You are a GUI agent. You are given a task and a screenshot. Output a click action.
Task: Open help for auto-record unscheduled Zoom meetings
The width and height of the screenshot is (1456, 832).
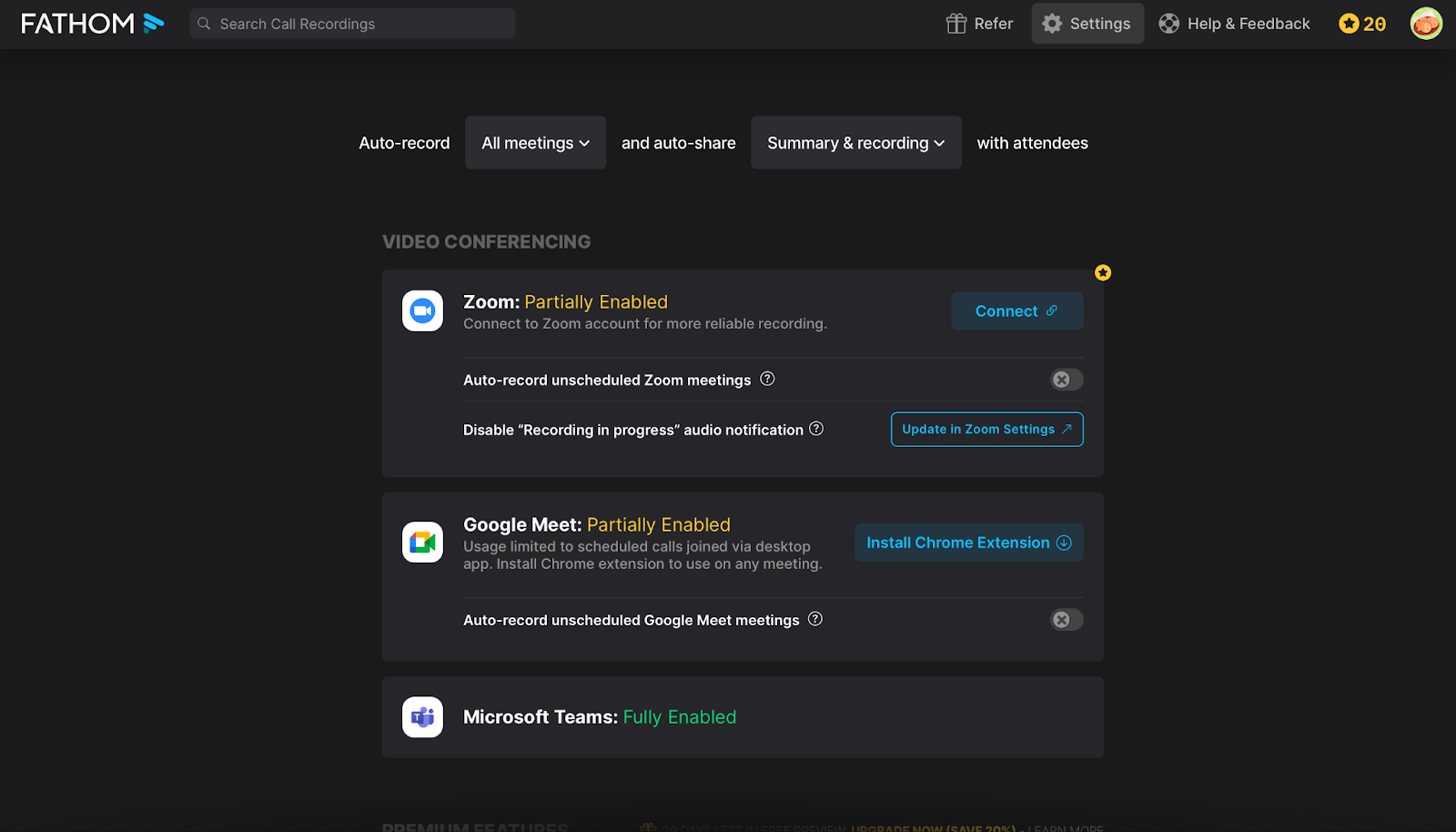[767, 380]
